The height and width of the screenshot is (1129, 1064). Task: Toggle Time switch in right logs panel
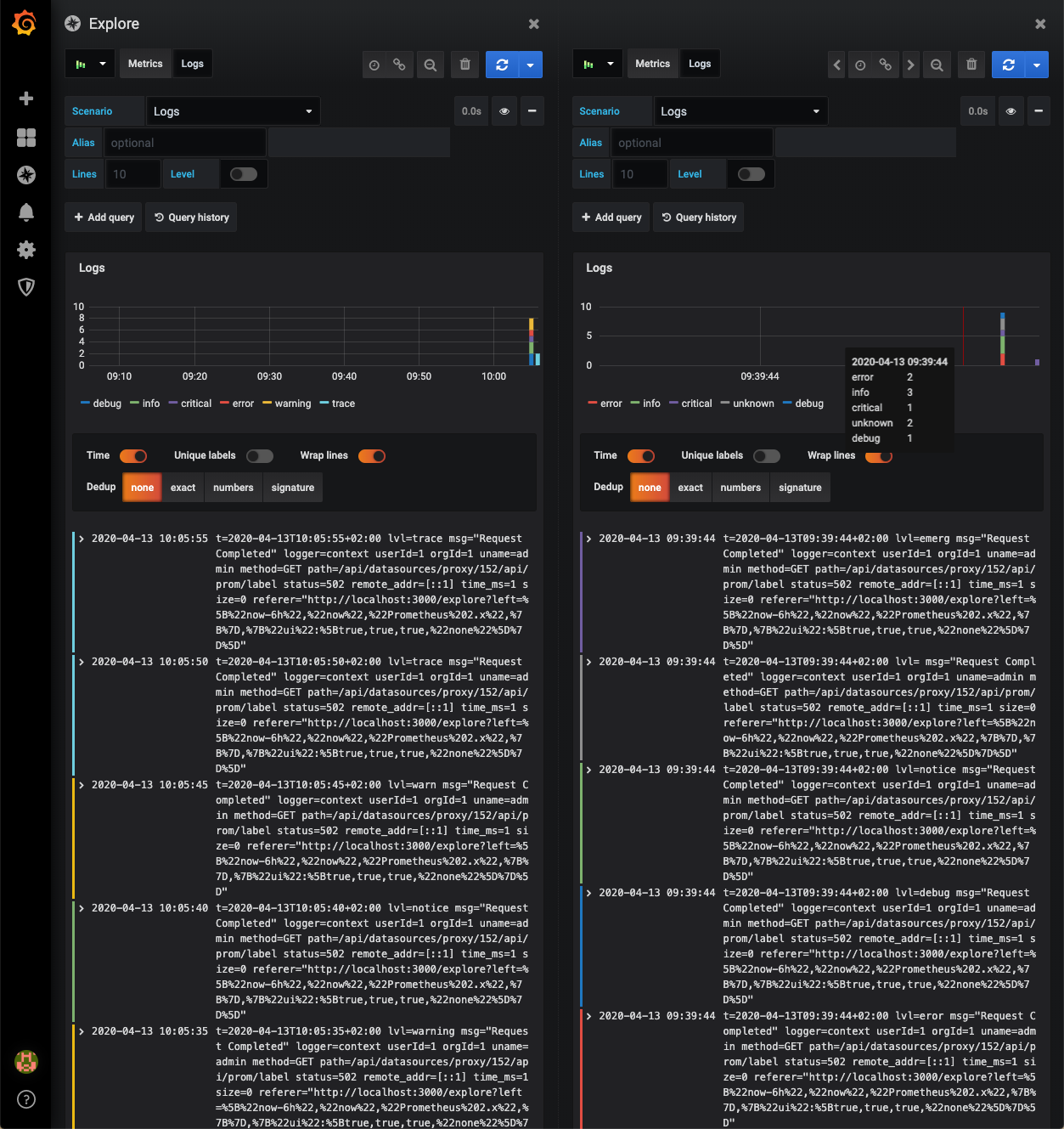[x=641, y=456]
